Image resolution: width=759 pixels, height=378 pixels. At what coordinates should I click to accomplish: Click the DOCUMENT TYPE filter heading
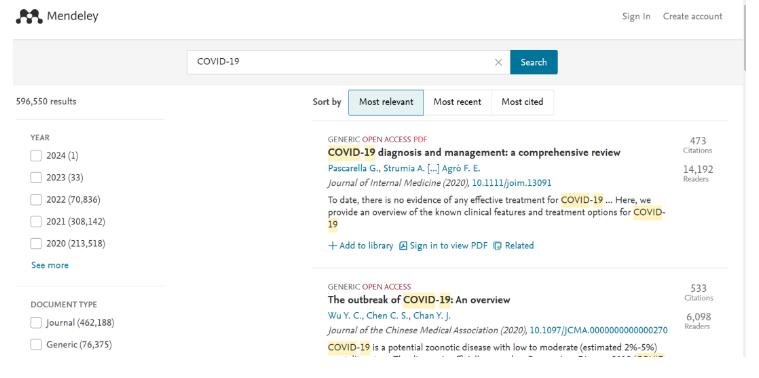pos(63,304)
